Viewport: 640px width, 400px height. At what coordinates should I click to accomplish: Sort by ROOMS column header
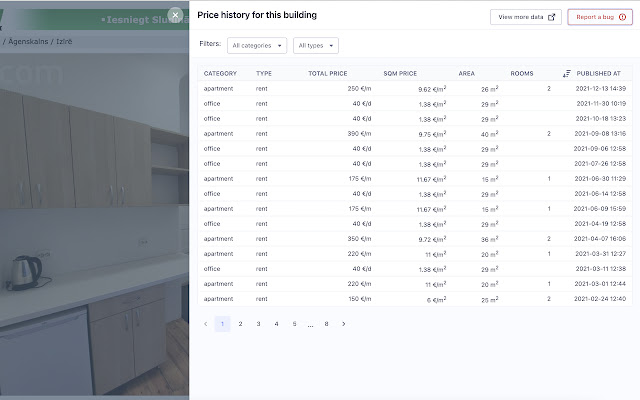click(x=522, y=73)
